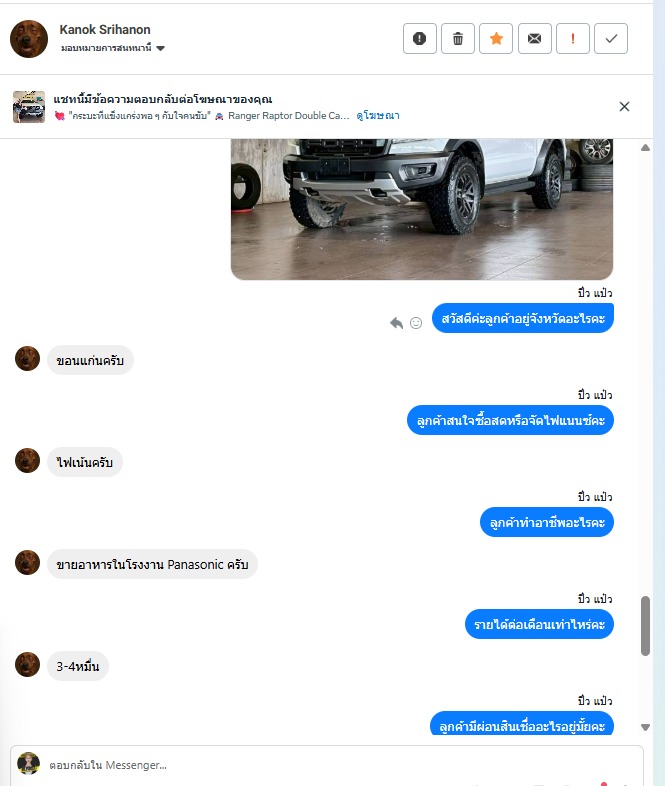This screenshot has width=665, height=786.
Task: Click the scroll up arrow in chat
Action: (x=645, y=148)
